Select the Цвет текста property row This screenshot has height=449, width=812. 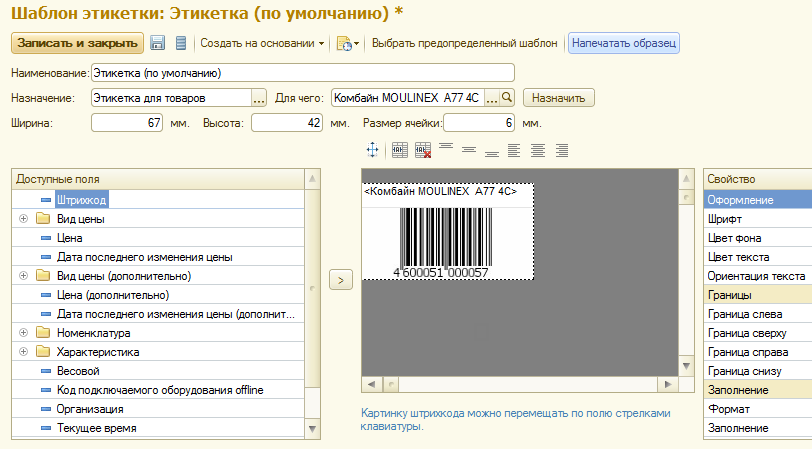coord(758,257)
